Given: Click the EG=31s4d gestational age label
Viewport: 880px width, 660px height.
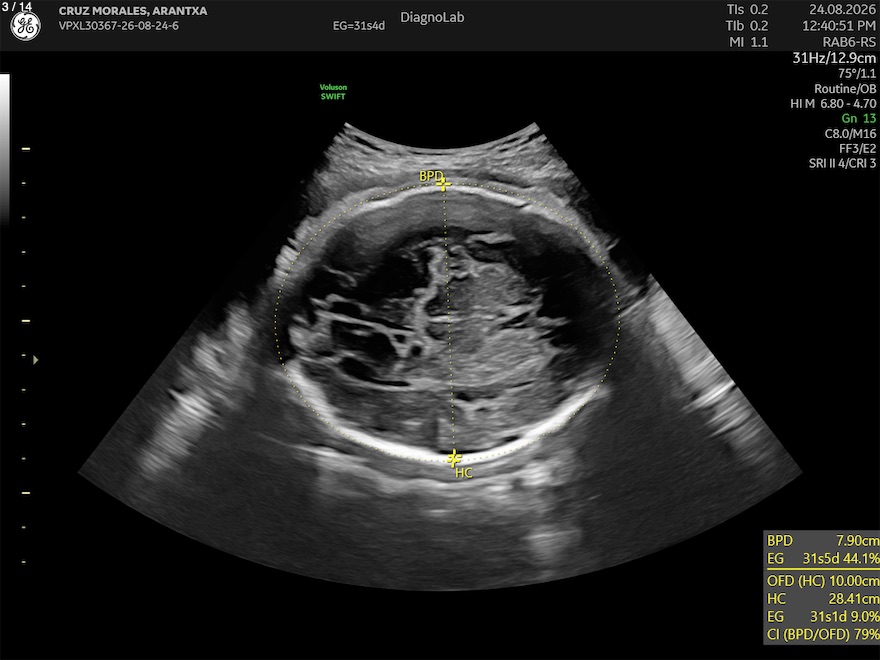Looking at the screenshot, I should [x=359, y=26].
